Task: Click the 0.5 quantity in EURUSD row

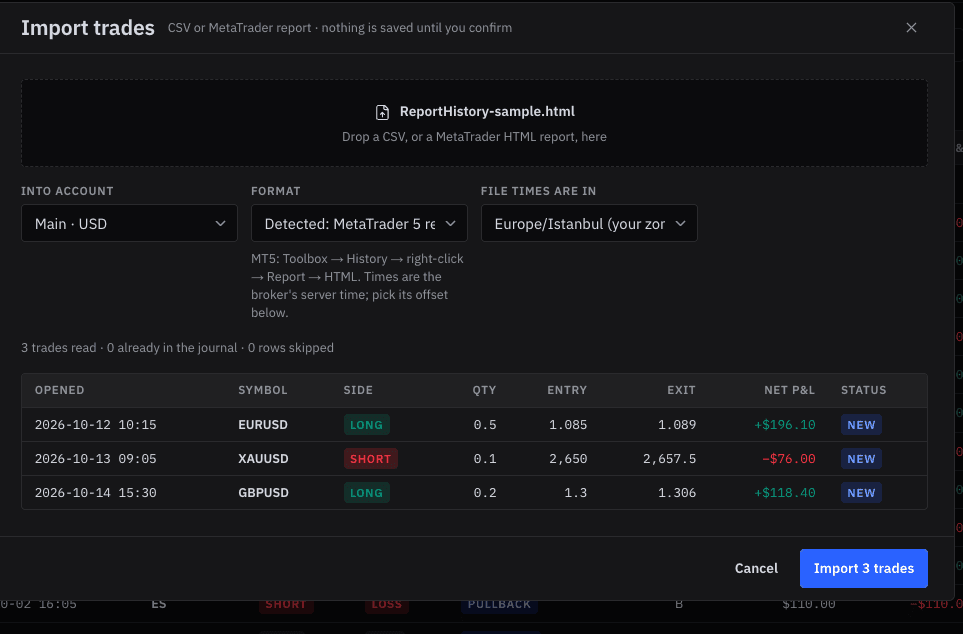Action: coord(485,425)
